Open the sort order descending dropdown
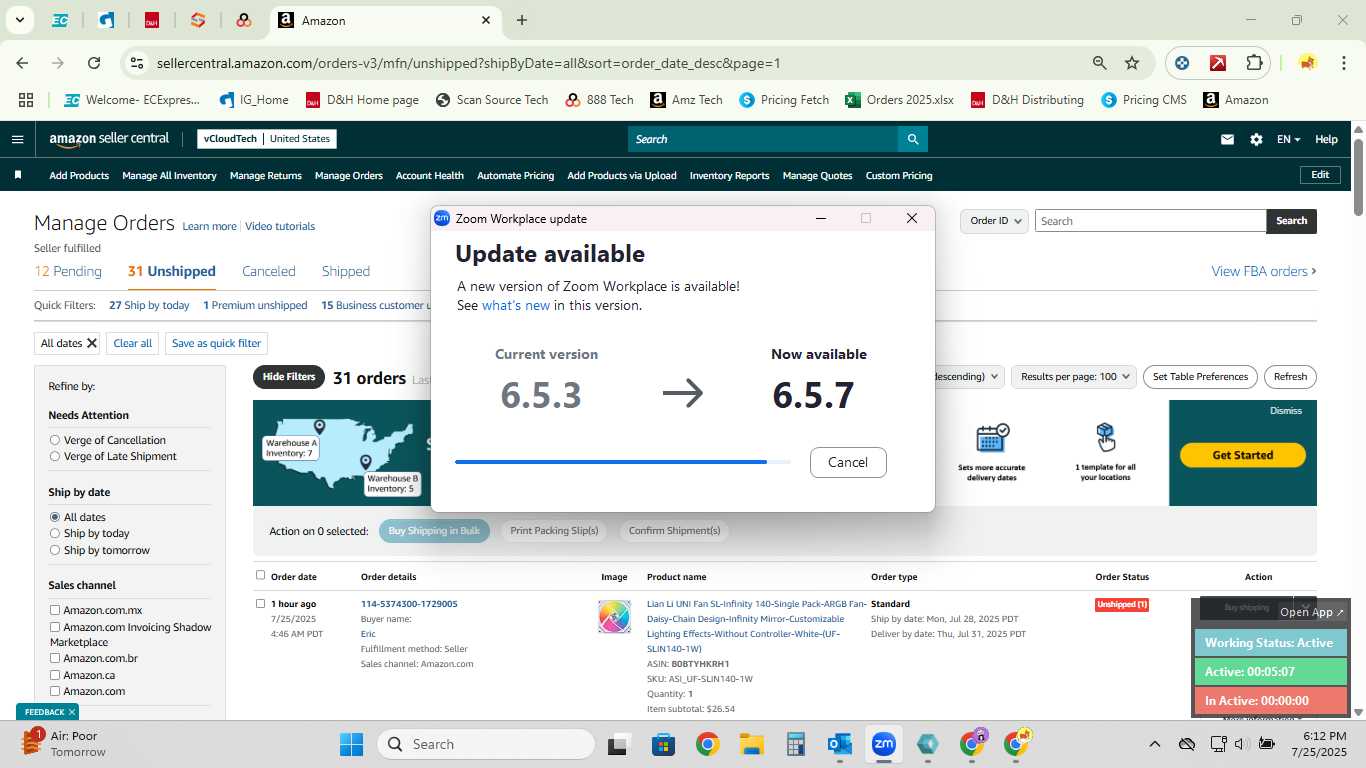 (970, 377)
